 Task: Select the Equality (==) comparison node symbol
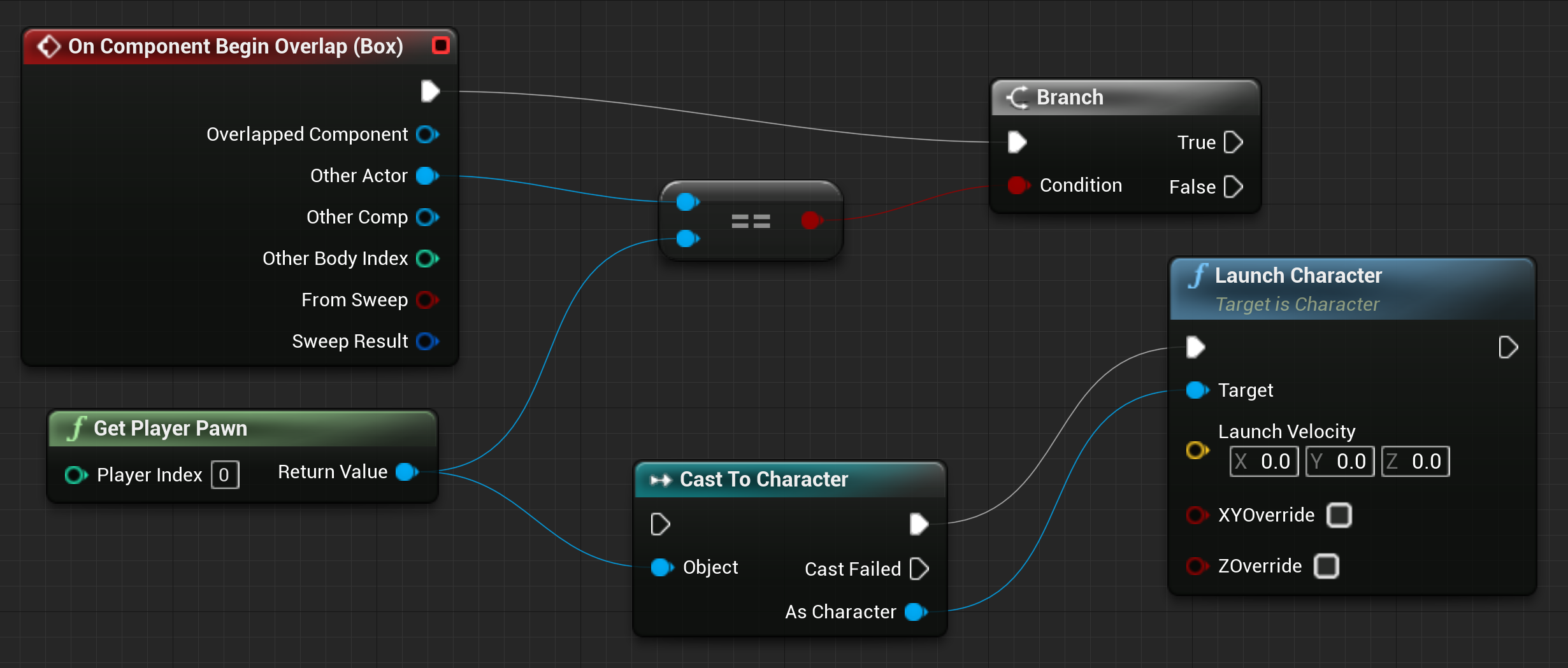751,221
